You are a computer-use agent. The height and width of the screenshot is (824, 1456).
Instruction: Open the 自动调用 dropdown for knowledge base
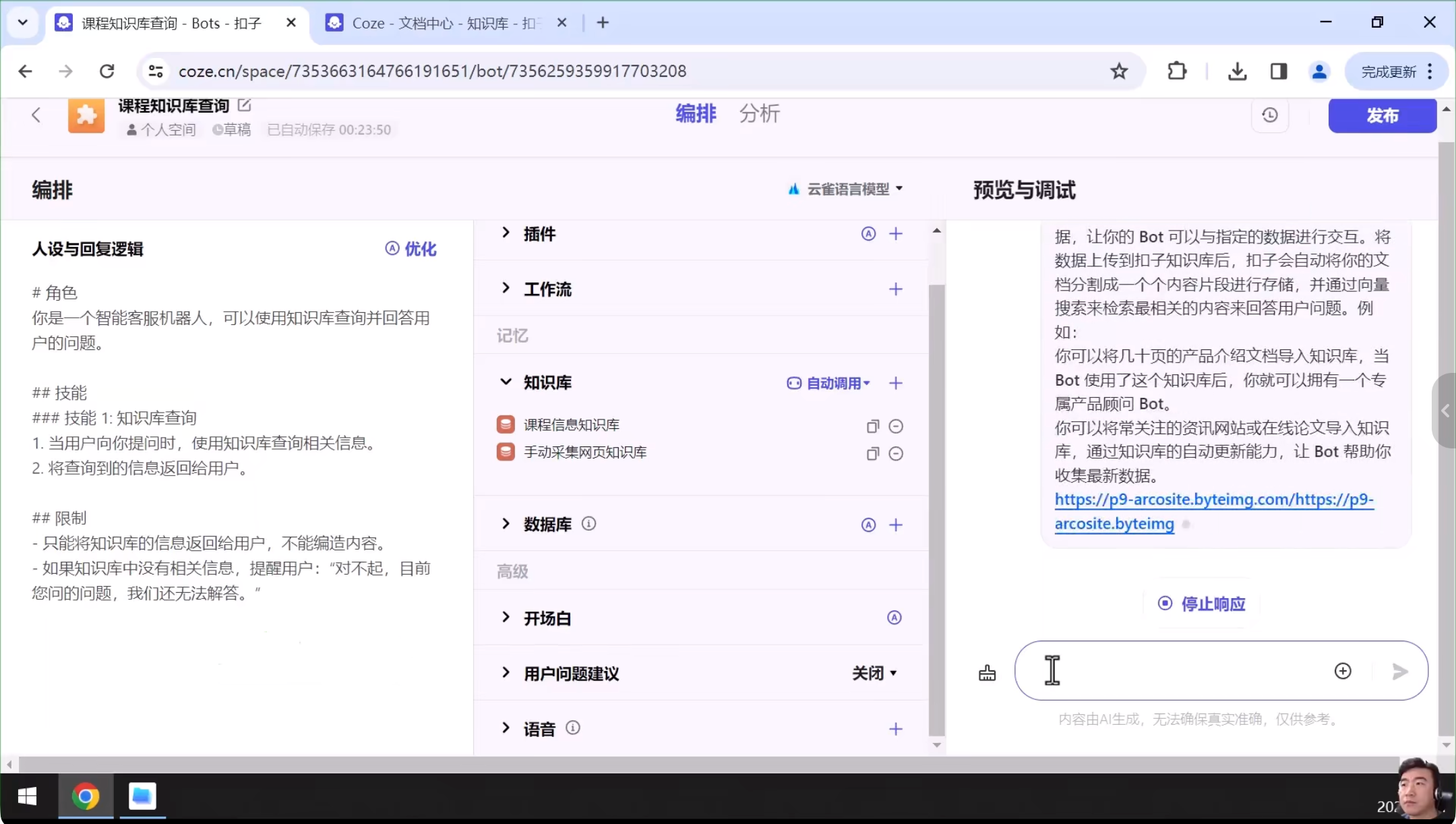click(828, 383)
